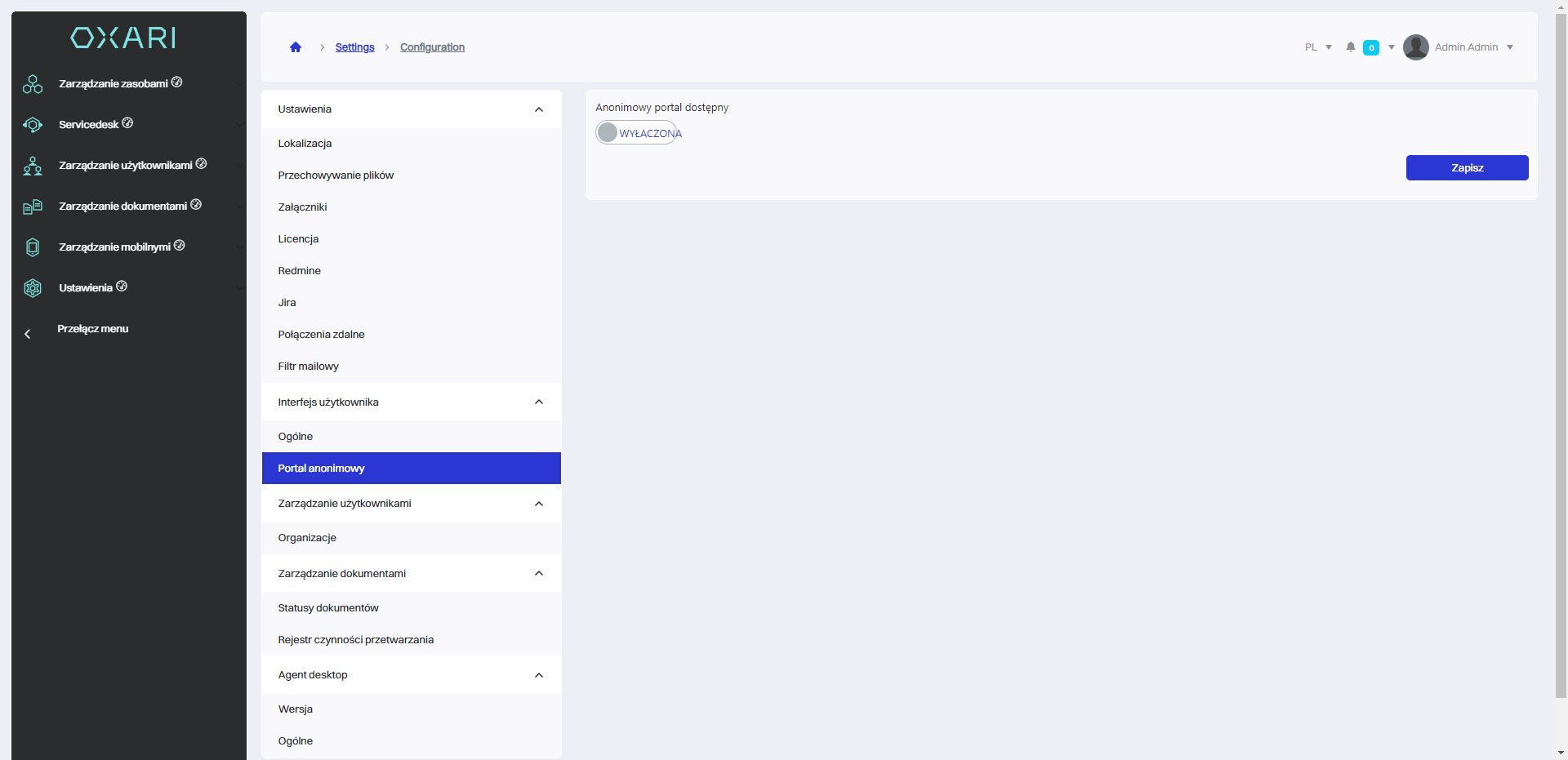Click the Zarządzanie dokumentami sidebar icon
The height and width of the screenshot is (760, 1568).
tap(33, 207)
